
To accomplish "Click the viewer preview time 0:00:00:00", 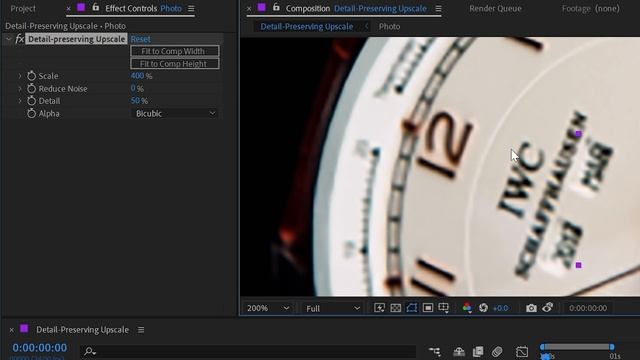I will coord(588,308).
